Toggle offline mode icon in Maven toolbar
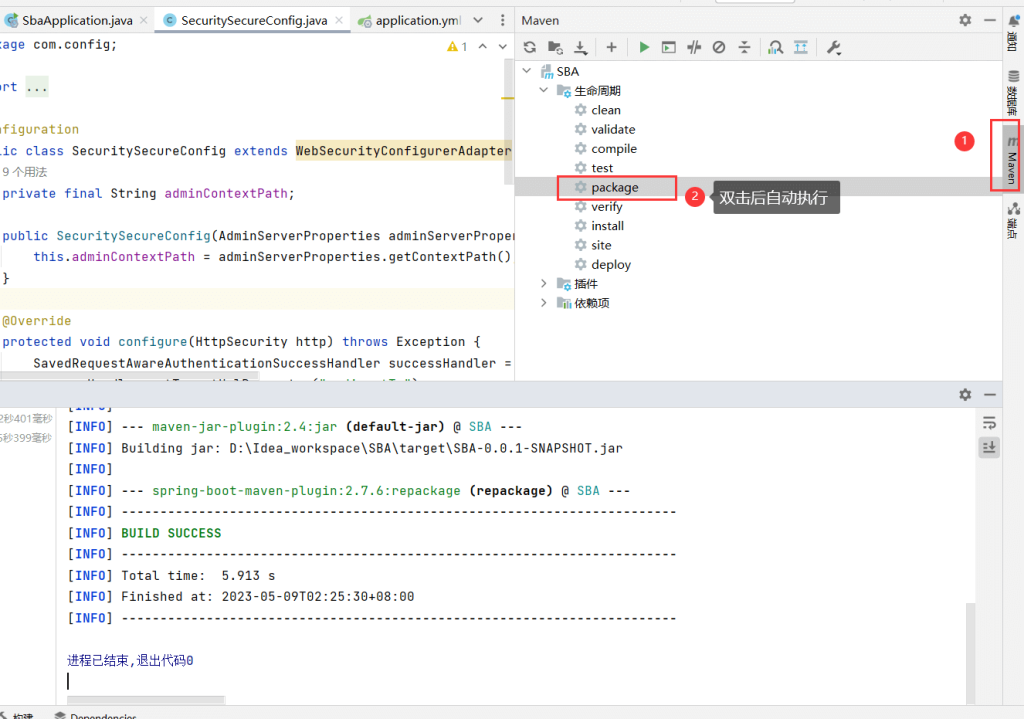 tap(694, 47)
